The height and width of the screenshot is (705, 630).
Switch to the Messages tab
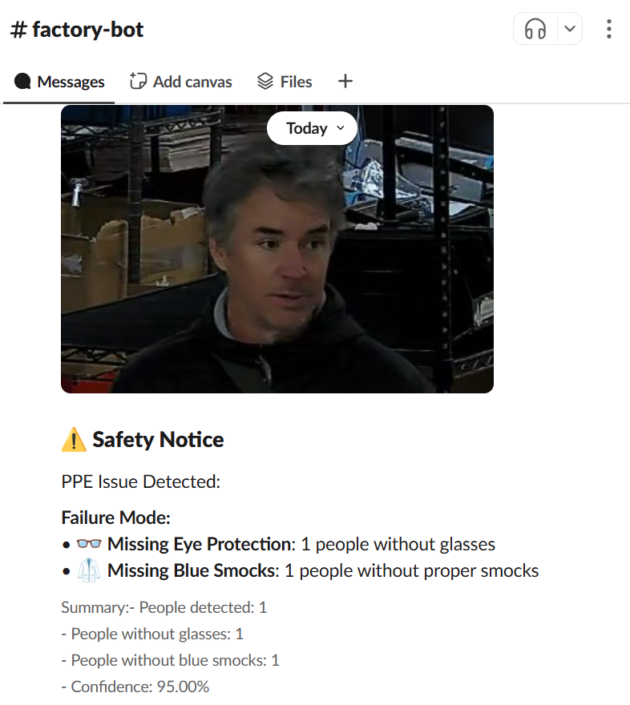(59, 82)
